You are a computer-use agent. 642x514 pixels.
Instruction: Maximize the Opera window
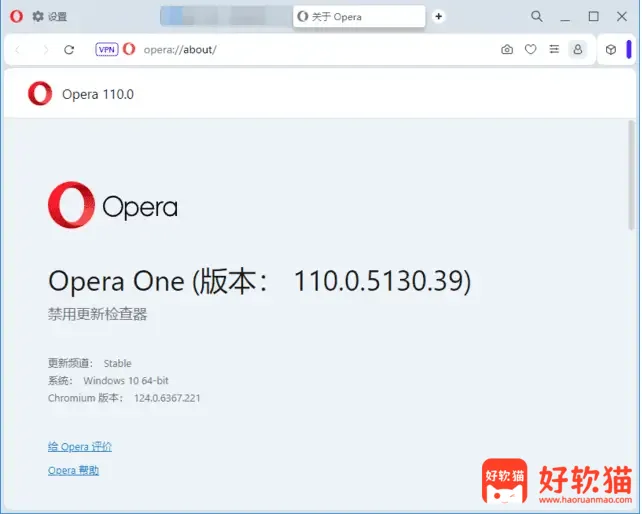594,16
